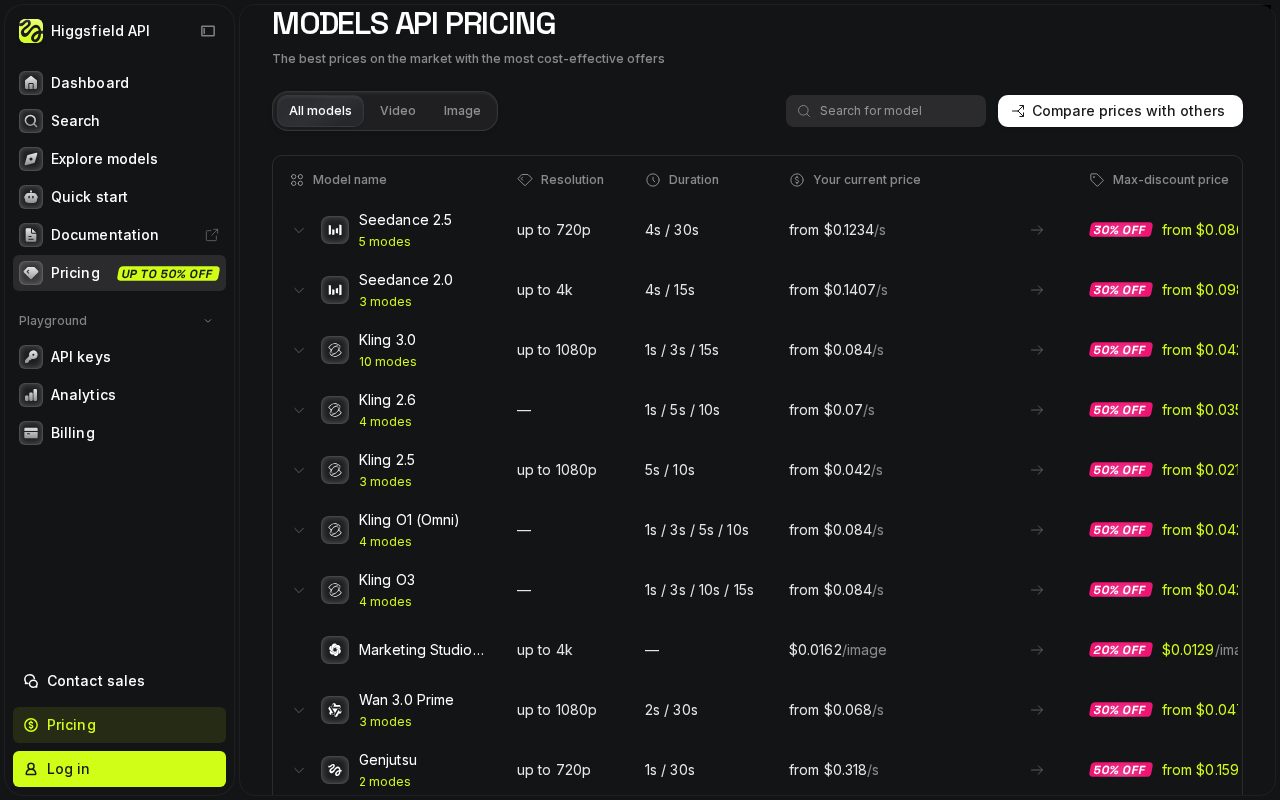Click the bottom Pricing link
1280x800 pixels.
tap(119, 725)
